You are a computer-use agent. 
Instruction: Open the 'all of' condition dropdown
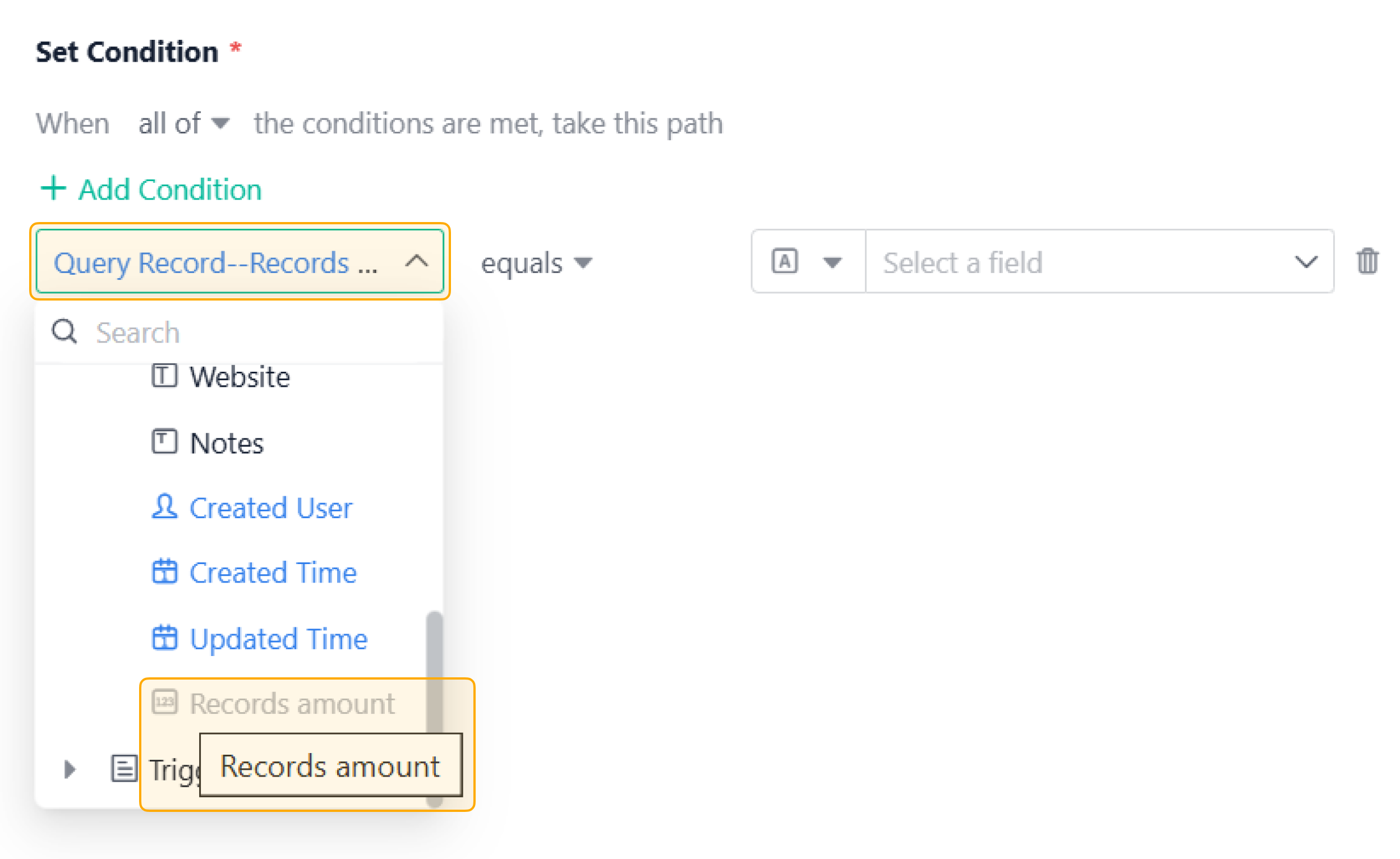184,123
